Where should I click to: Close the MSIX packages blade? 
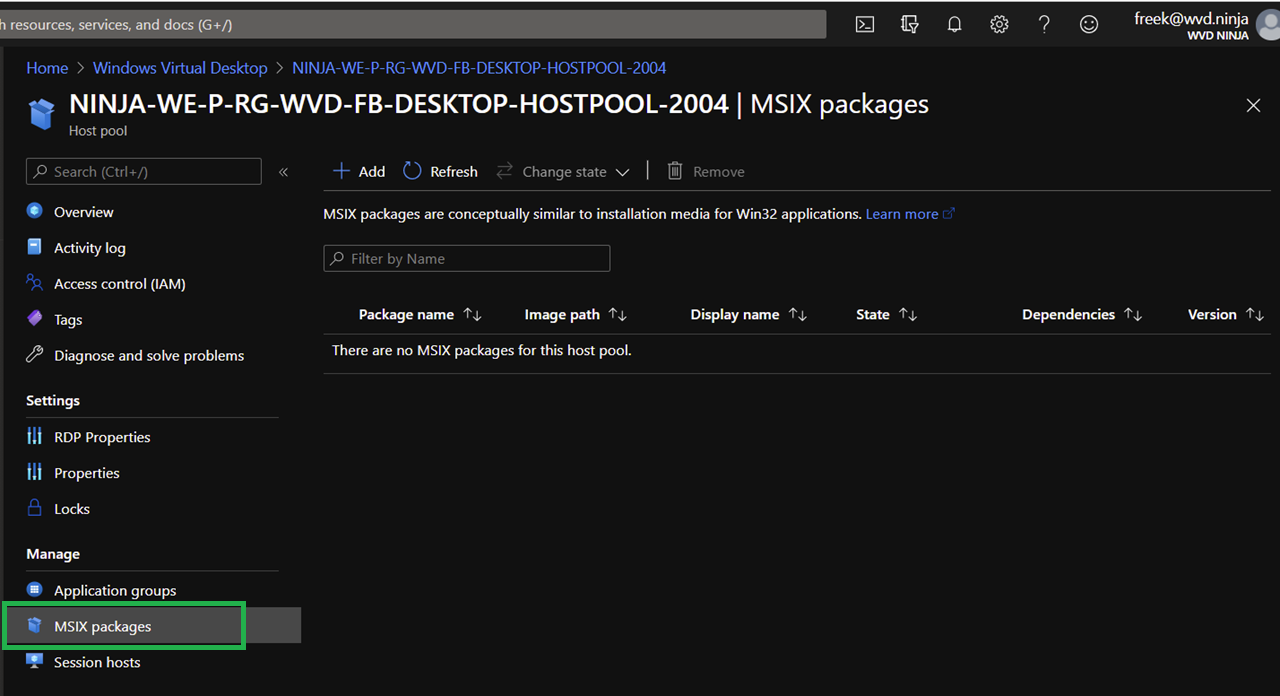pyautogui.click(x=1253, y=105)
